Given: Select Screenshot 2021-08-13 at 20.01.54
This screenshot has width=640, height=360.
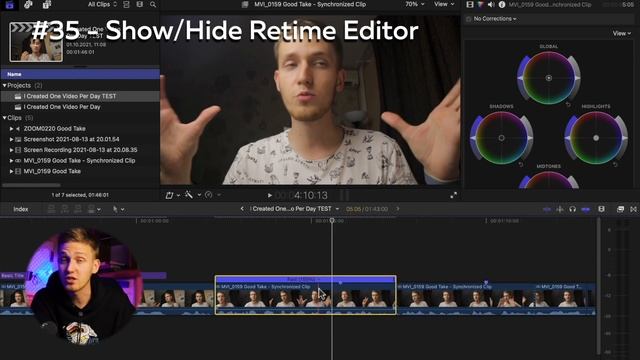Looking at the screenshot, I should coord(80,139).
